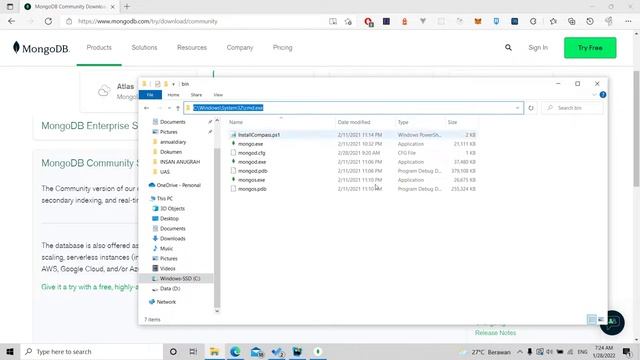Select the mongod.exe application
This screenshot has height=360, width=640.
[x=252, y=162]
